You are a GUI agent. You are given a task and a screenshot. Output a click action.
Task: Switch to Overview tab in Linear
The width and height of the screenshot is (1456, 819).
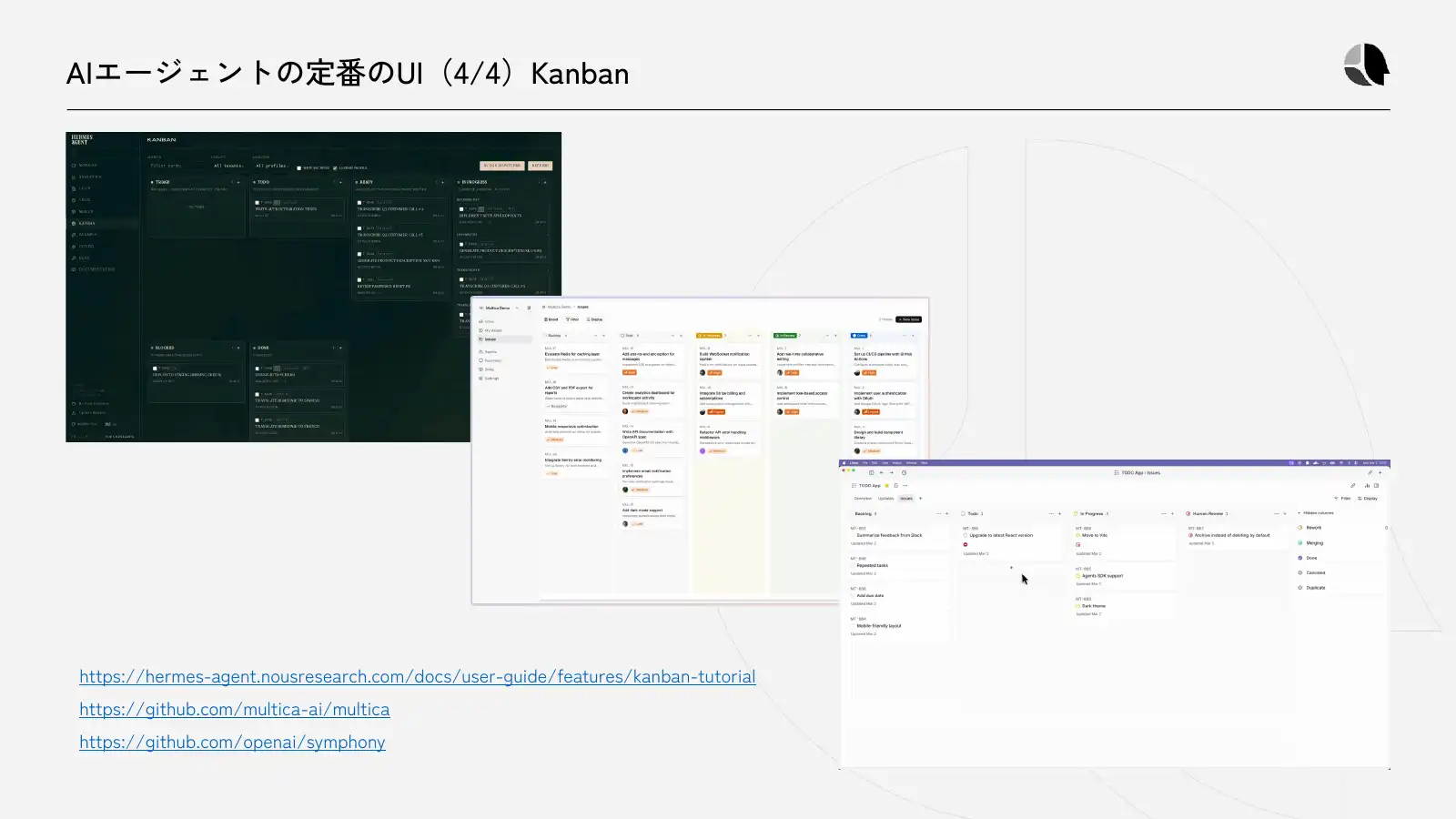863,499
